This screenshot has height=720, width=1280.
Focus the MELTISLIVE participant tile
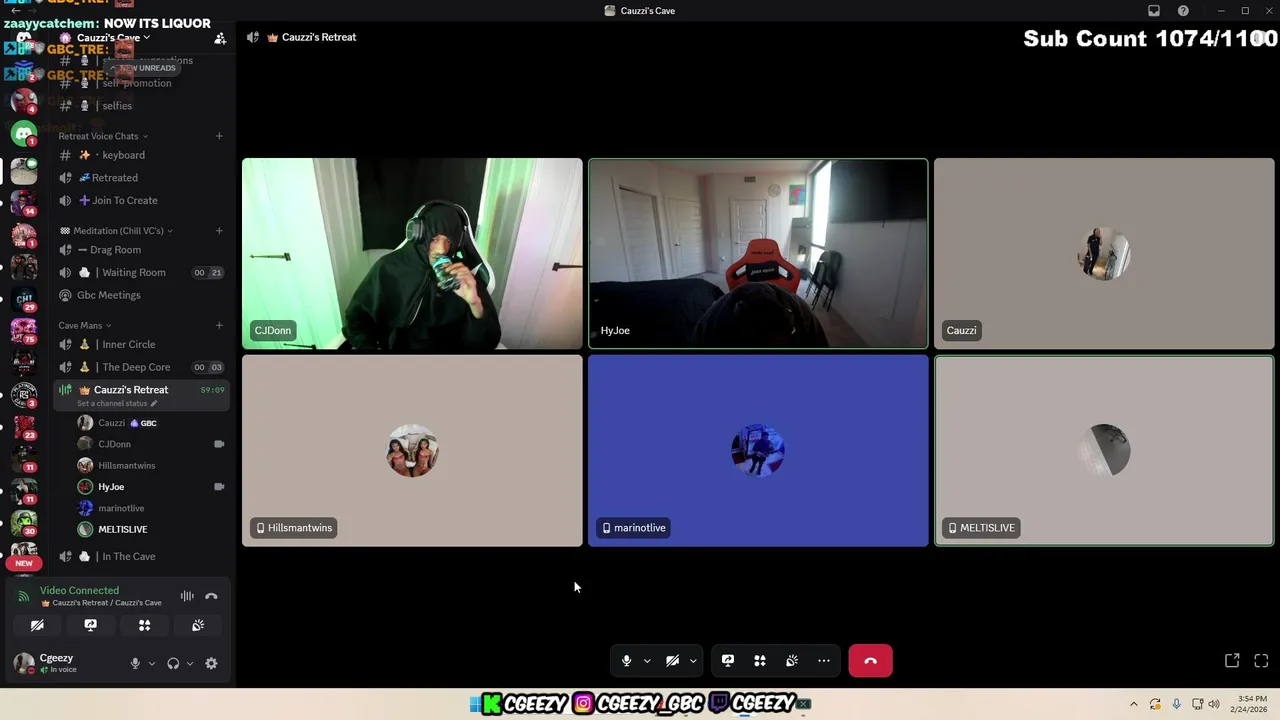[1104, 450]
